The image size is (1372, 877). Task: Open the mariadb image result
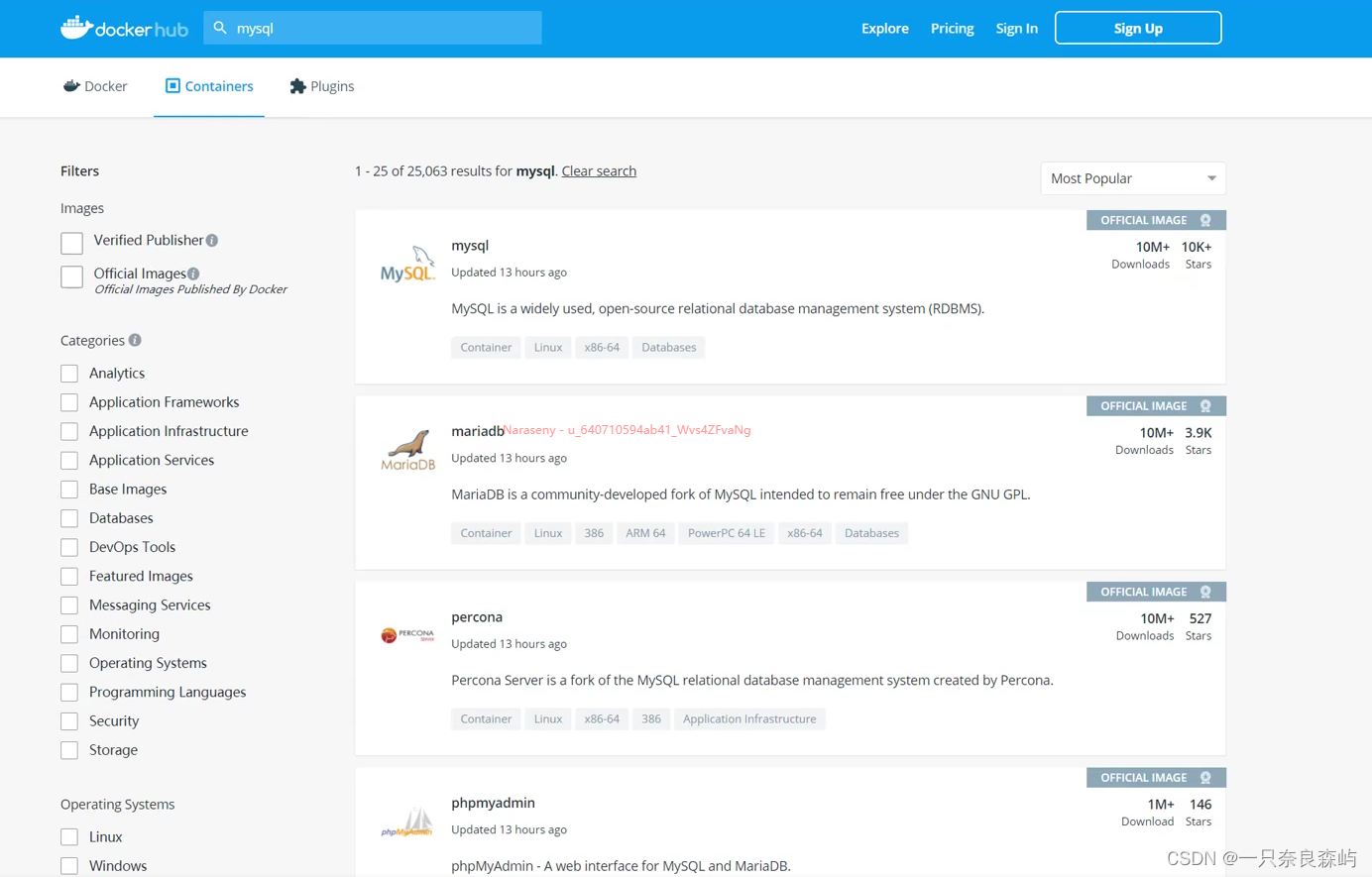click(x=477, y=431)
